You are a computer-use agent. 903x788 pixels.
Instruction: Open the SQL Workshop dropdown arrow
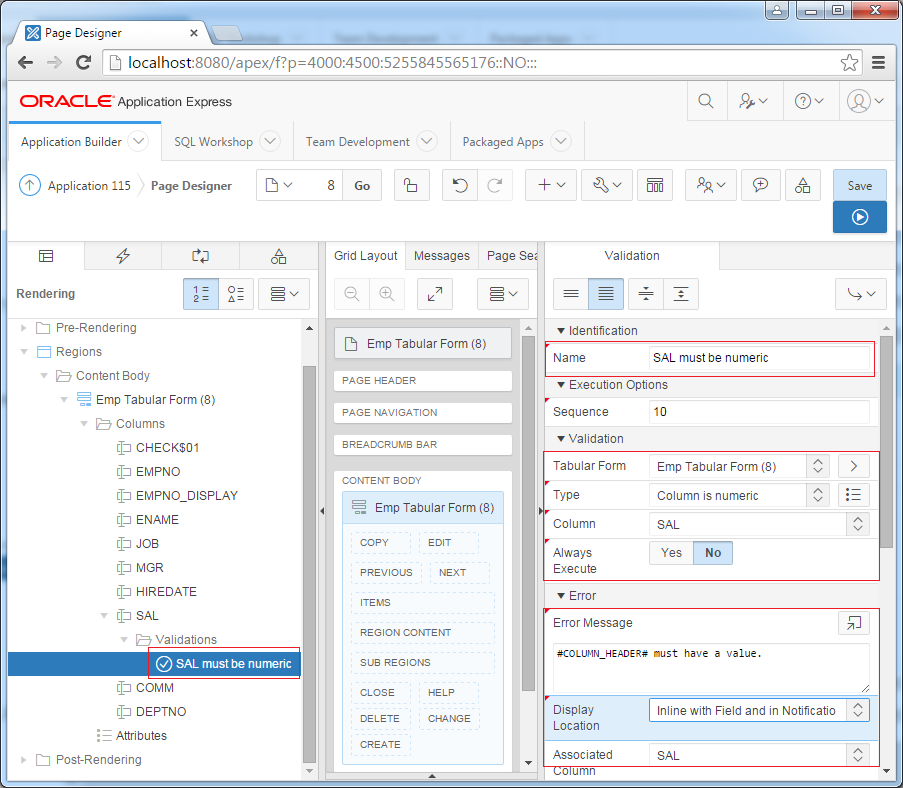coord(270,141)
